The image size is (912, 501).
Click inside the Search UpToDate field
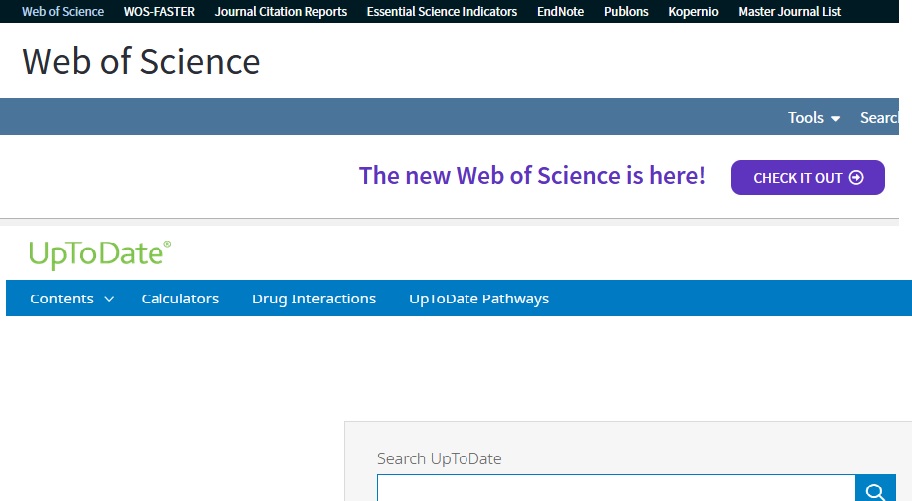coord(615,490)
